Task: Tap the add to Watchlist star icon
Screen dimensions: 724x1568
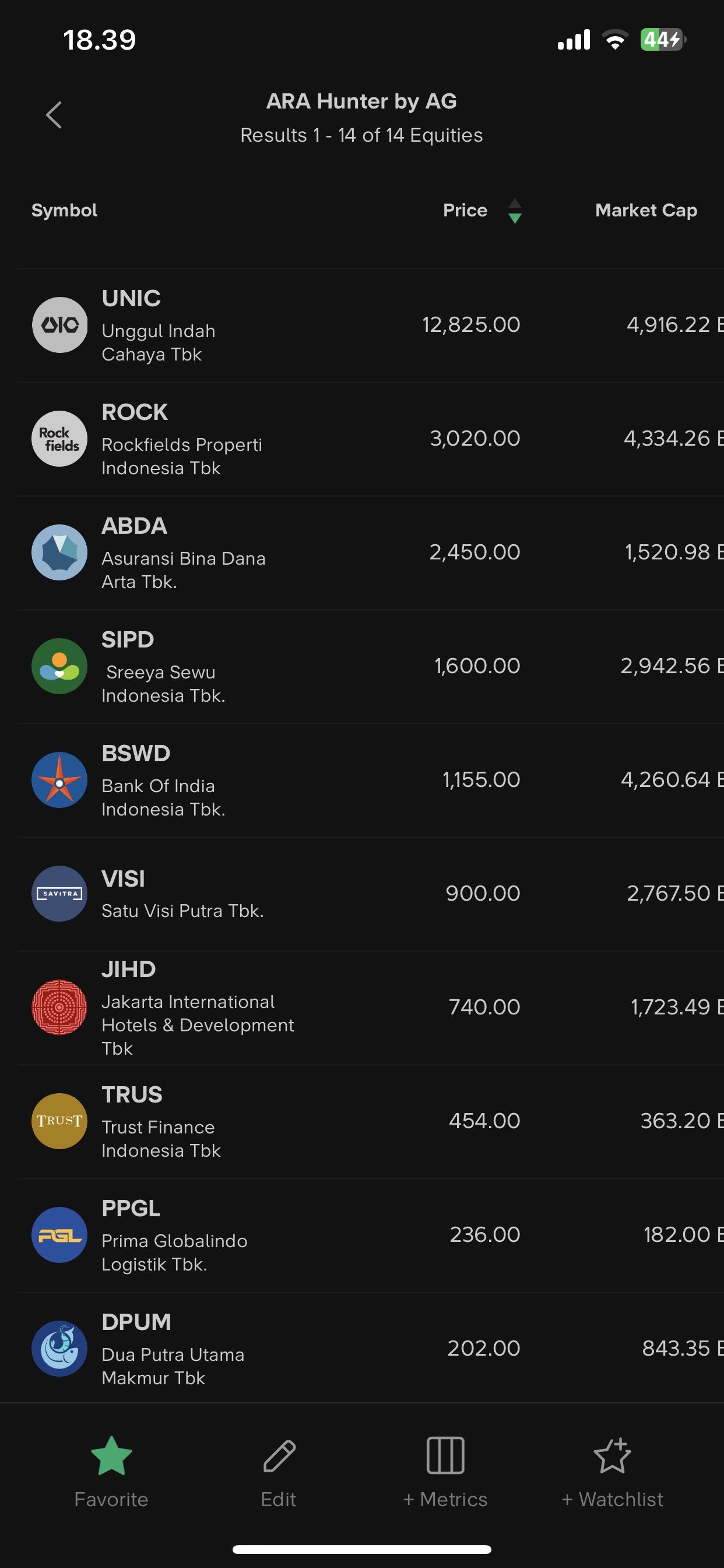Action: pos(612,1455)
